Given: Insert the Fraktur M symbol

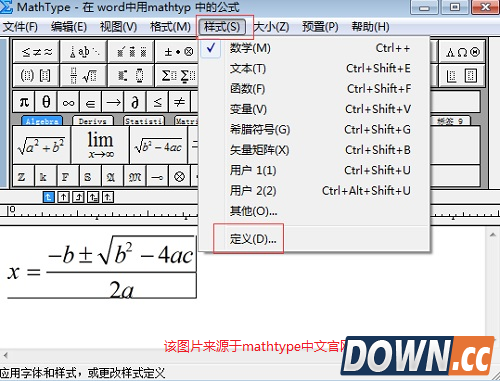Looking at the screenshot, I should [x=135, y=176].
